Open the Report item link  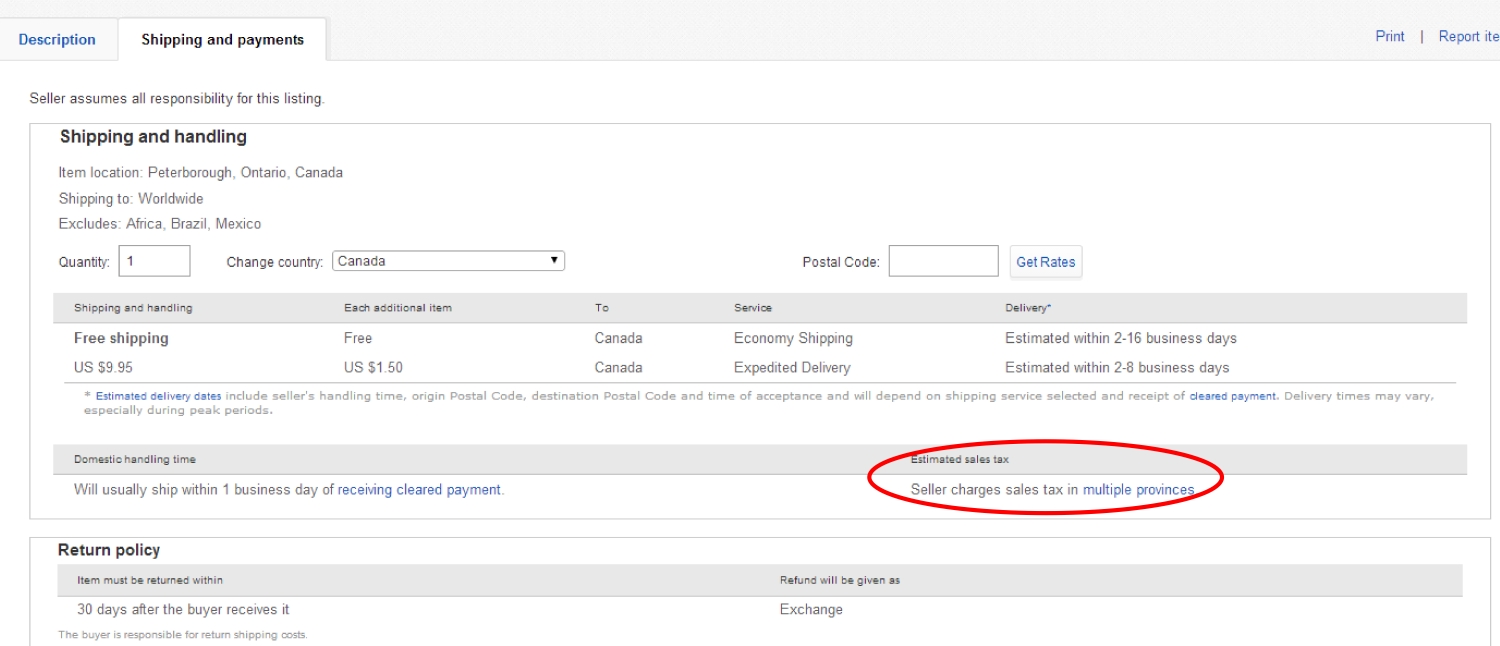[x=1468, y=36]
